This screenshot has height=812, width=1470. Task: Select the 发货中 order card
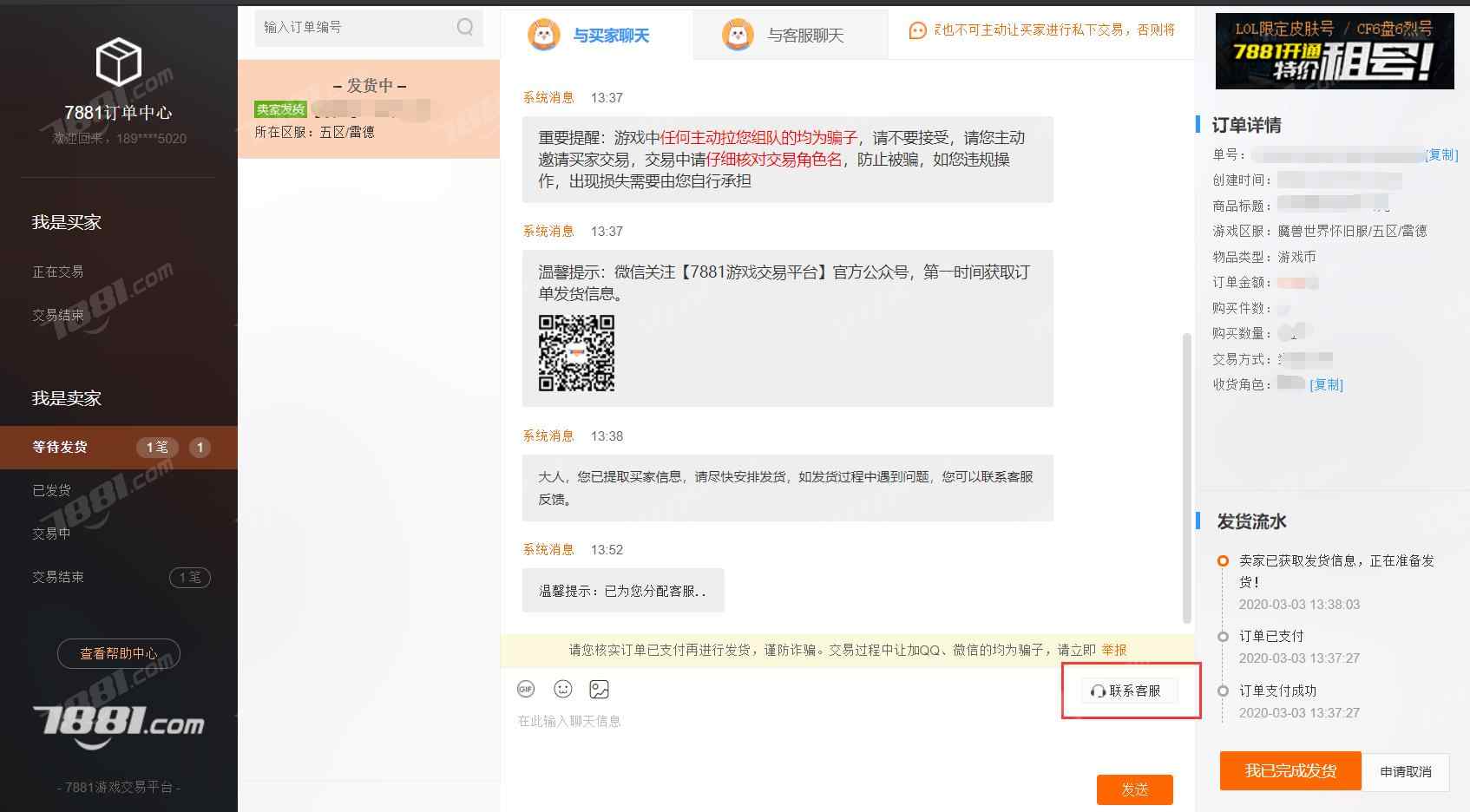[369, 108]
